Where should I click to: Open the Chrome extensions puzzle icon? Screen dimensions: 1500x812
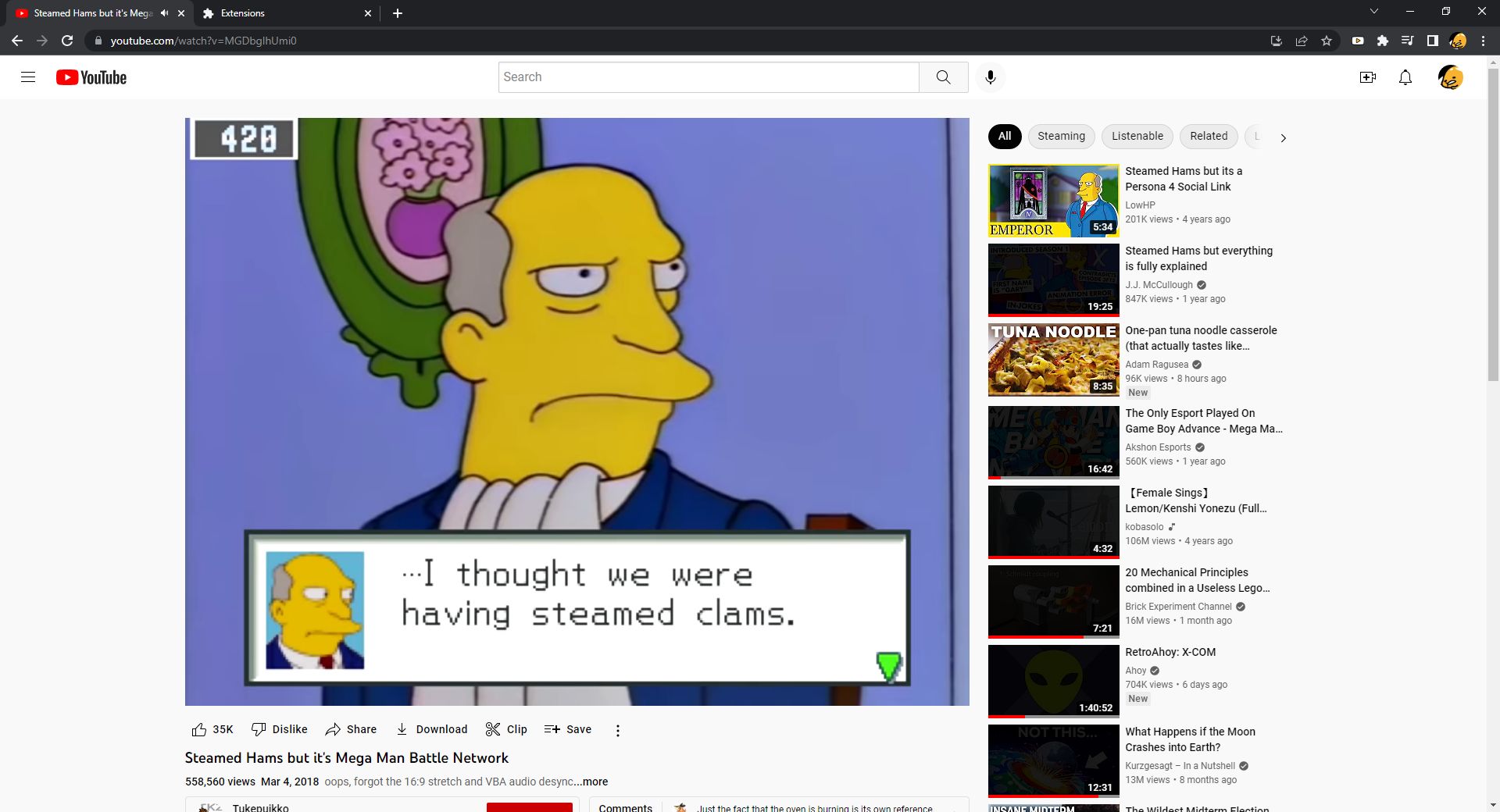pyautogui.click(x=1383, y=41)
